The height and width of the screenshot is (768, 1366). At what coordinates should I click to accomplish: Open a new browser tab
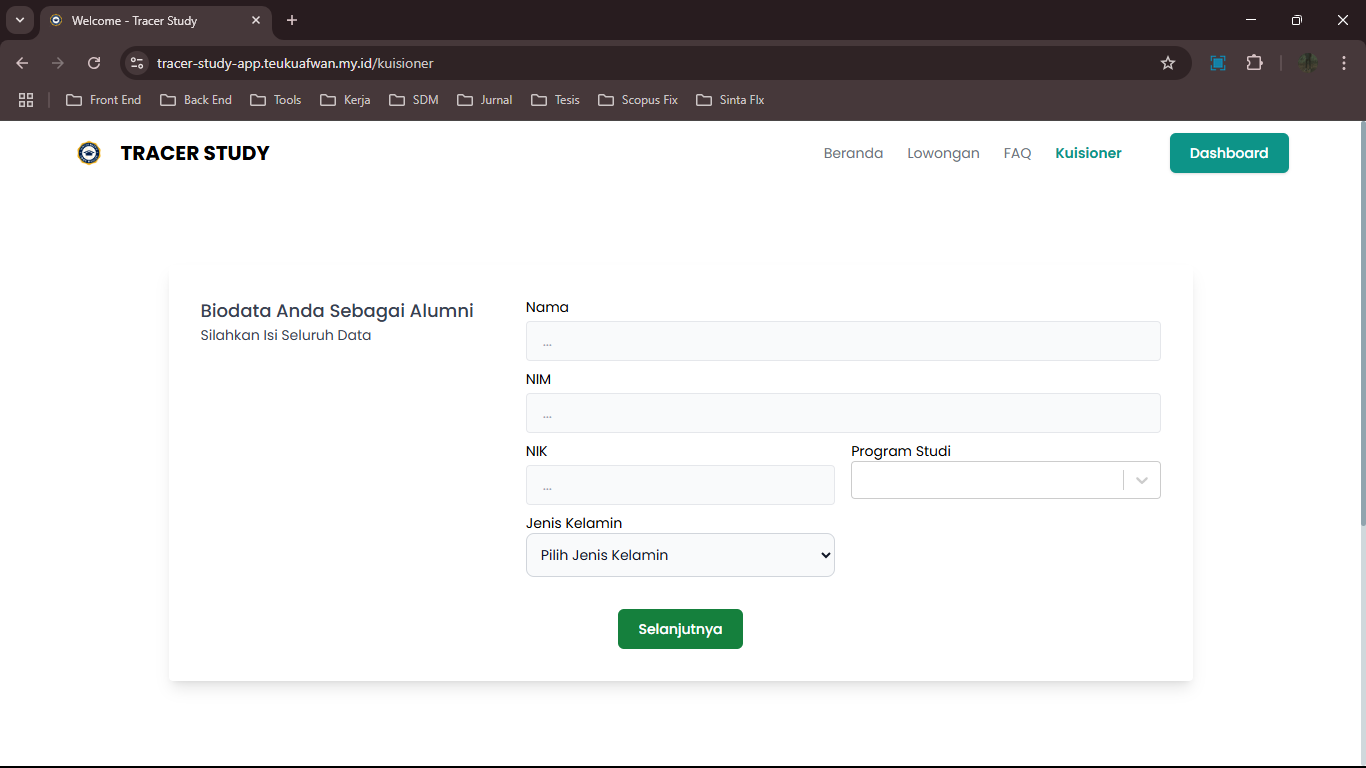[x=292, y=20]
